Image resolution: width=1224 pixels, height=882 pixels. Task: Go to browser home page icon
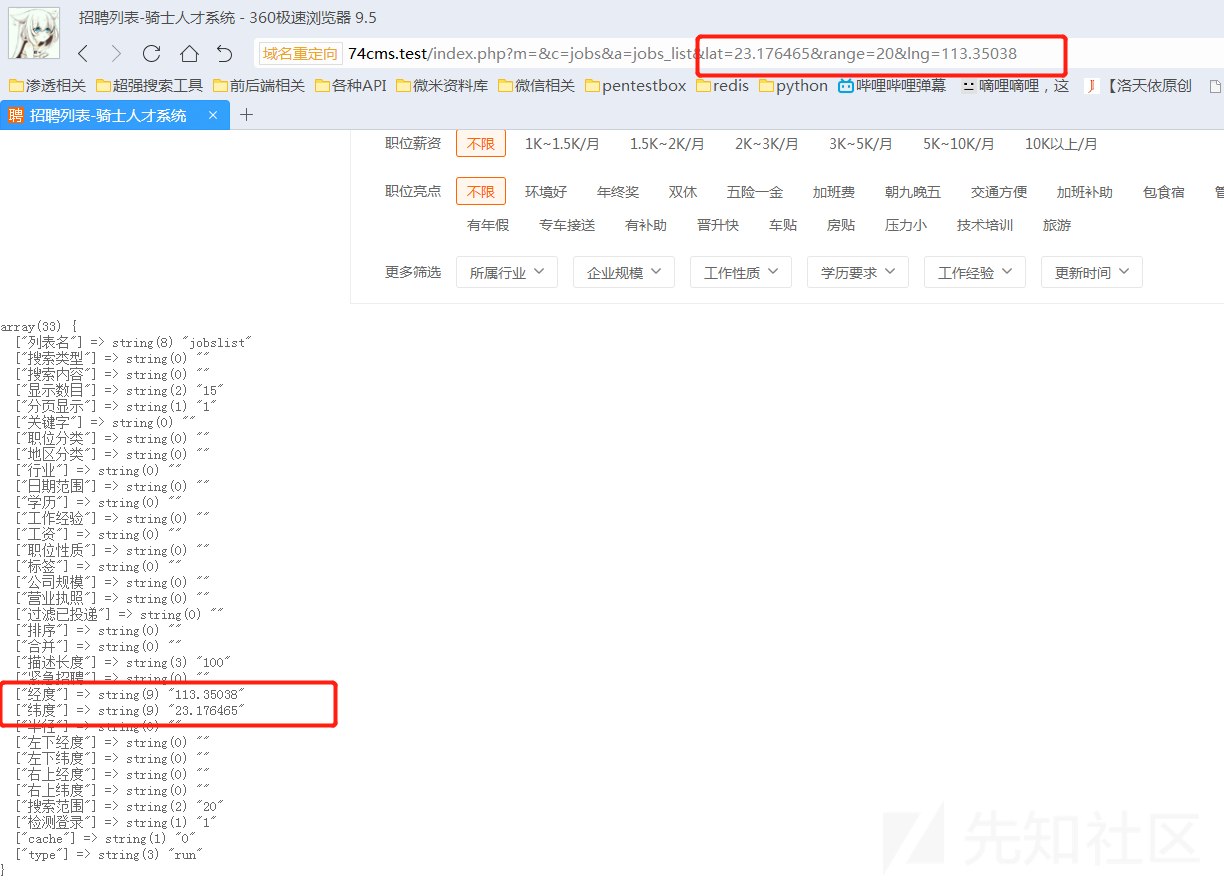189,54
